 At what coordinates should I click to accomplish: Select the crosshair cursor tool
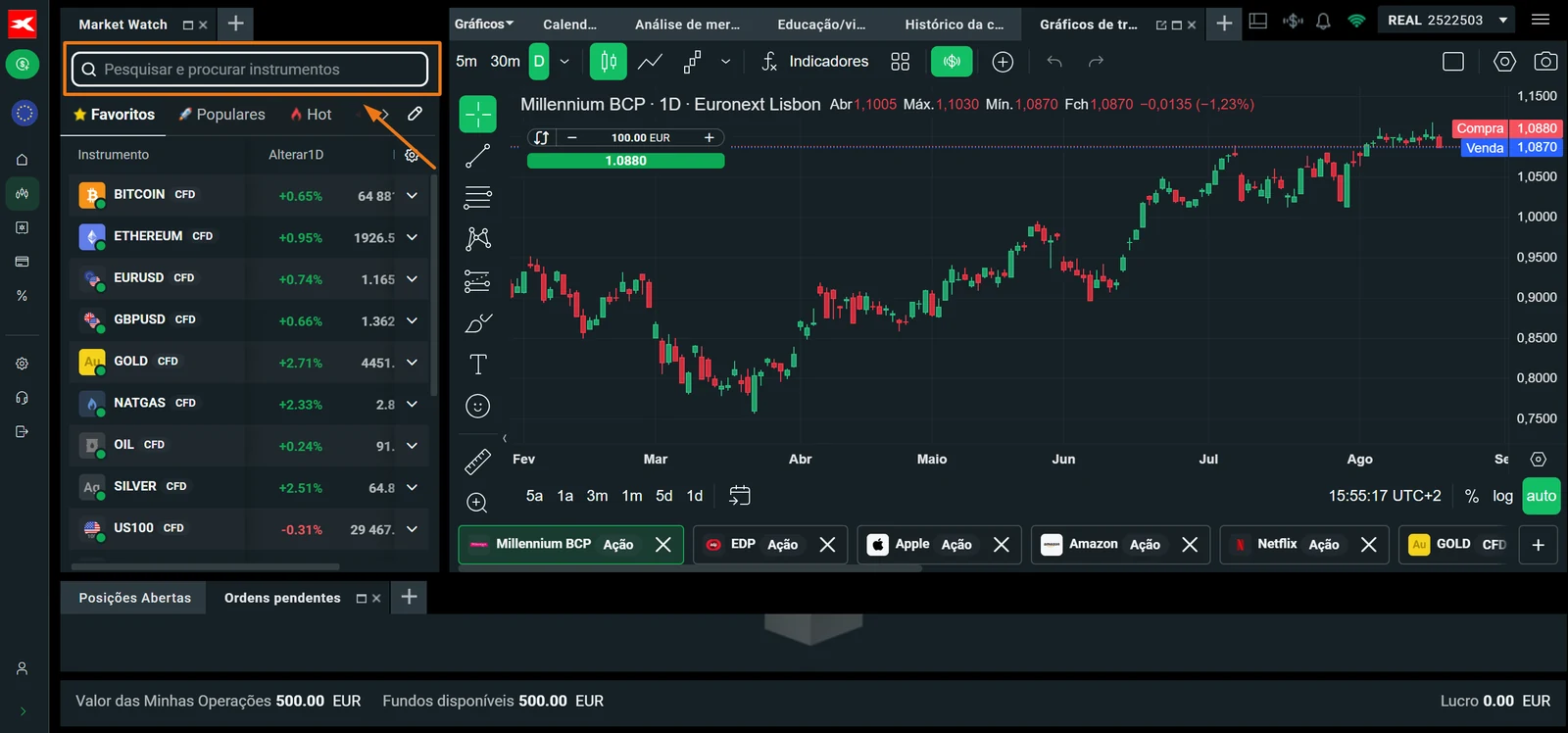[478, 114]
